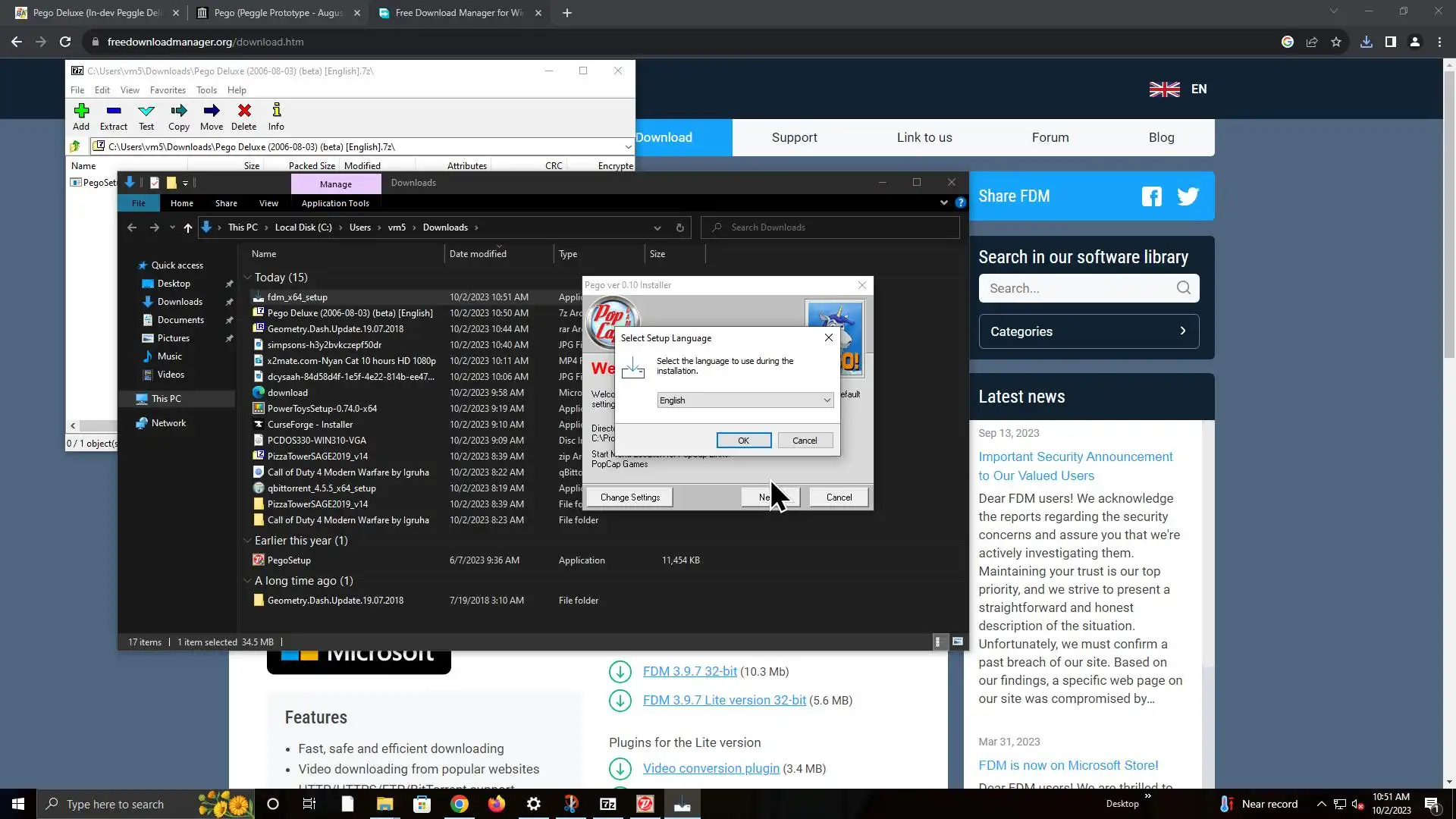
Task: Click the 7-Zip Extract icon
Action: (x=114, y=111)
